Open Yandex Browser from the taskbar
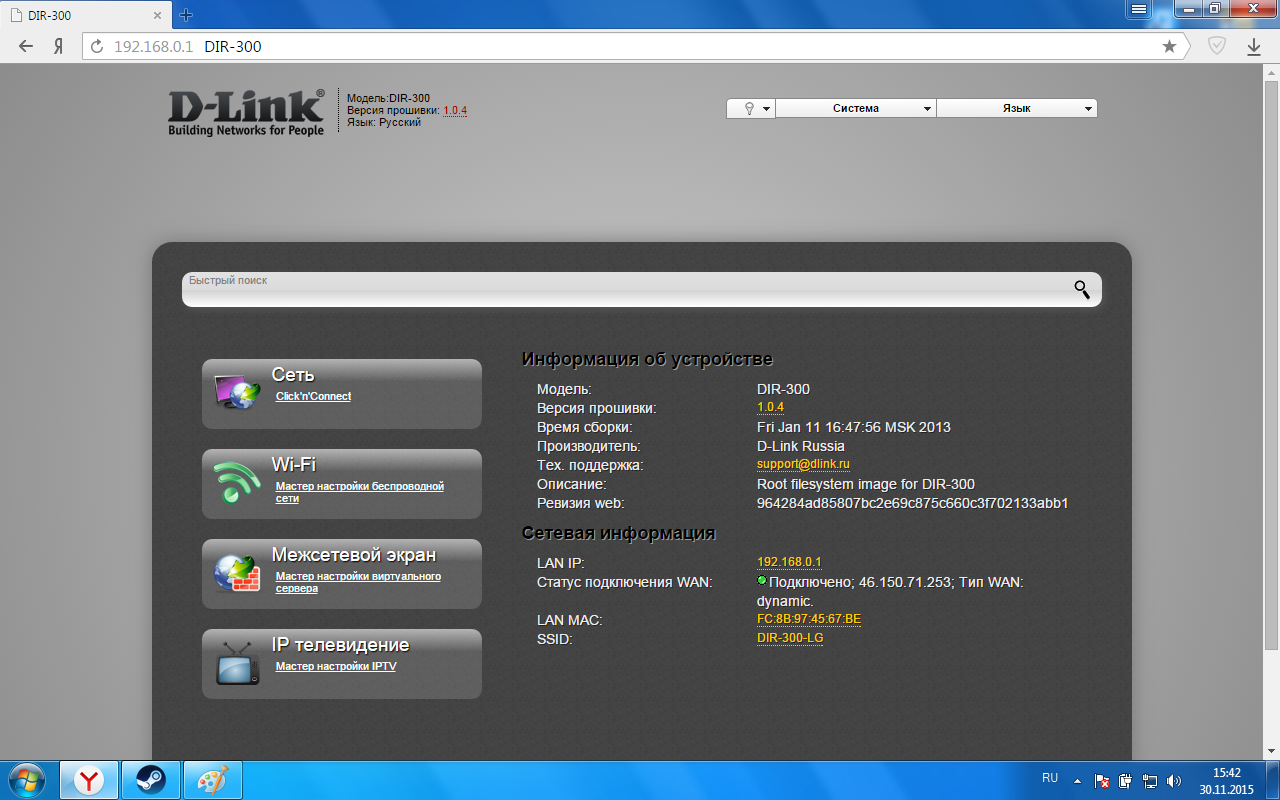Image resolution: width=1280 pixels, height=800 pixels. click(89, 779)
